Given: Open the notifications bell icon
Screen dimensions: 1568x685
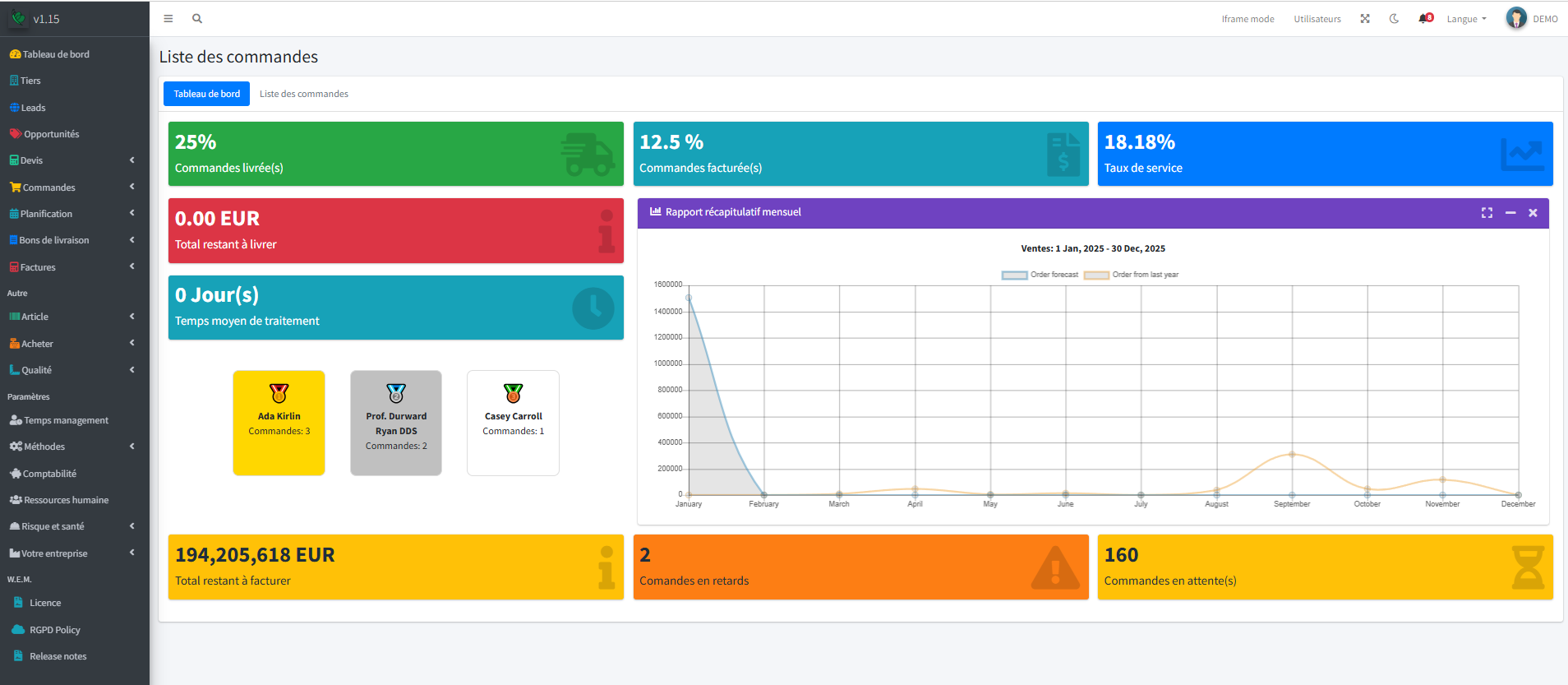Looking at the screenshot, I should tap(1424, 19).
